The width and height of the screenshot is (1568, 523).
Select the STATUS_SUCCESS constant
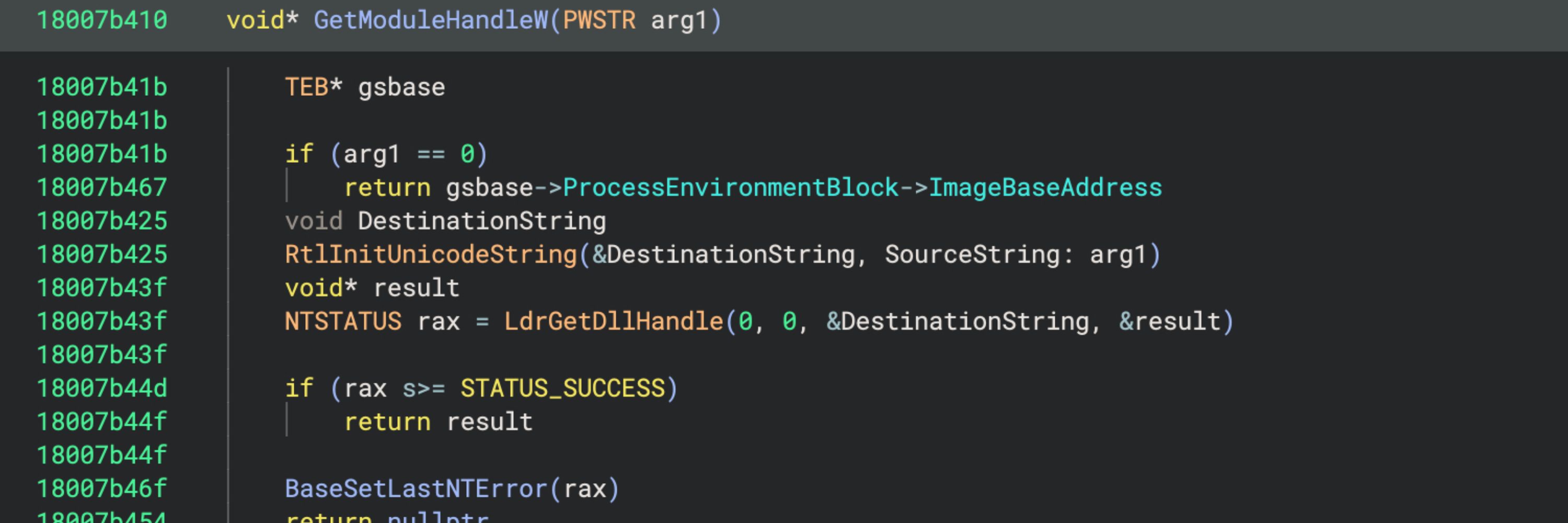(562, 389)
